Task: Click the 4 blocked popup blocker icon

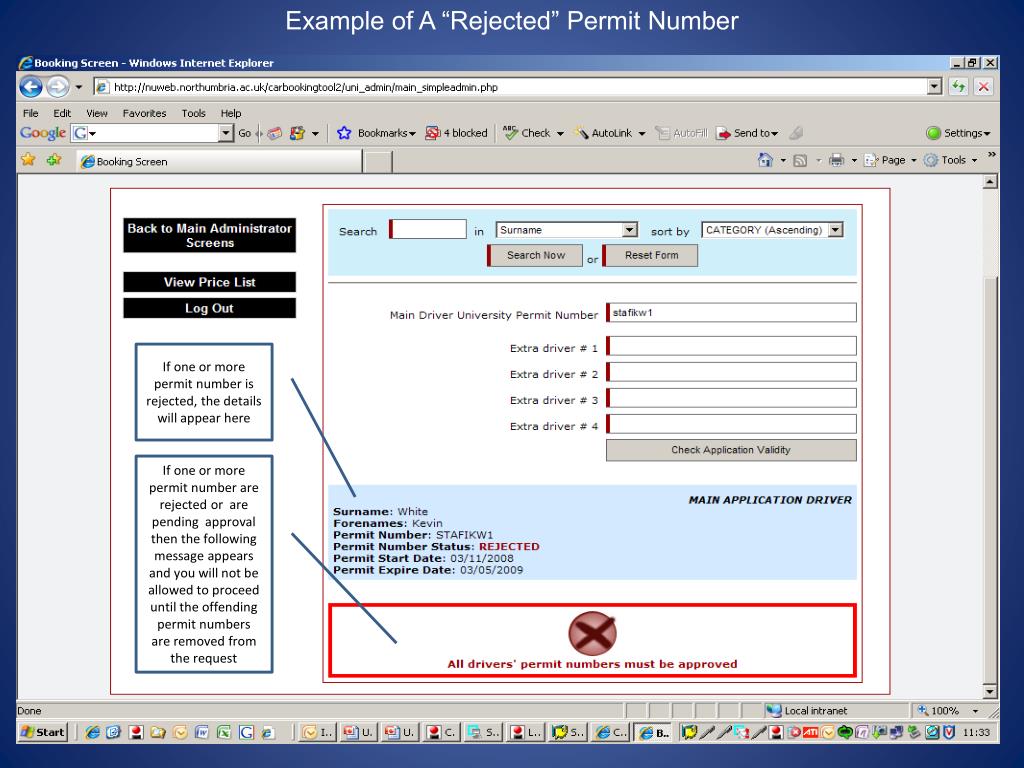Action: pyautogui.click(x=456, y=133)
